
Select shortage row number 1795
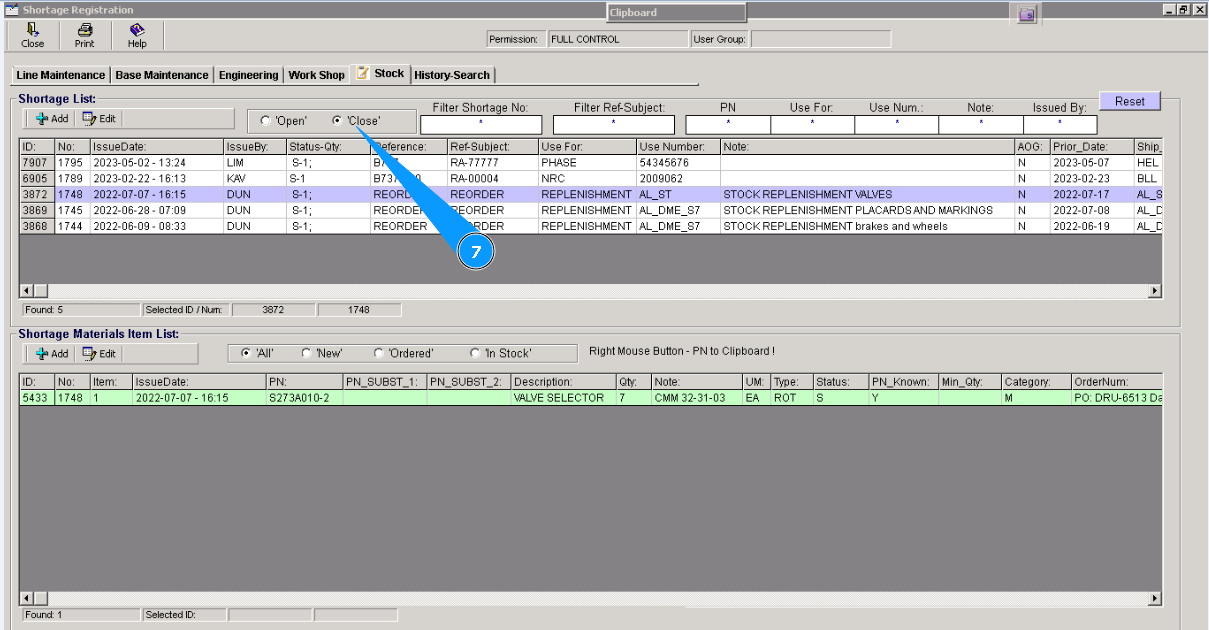click(69, 162)
